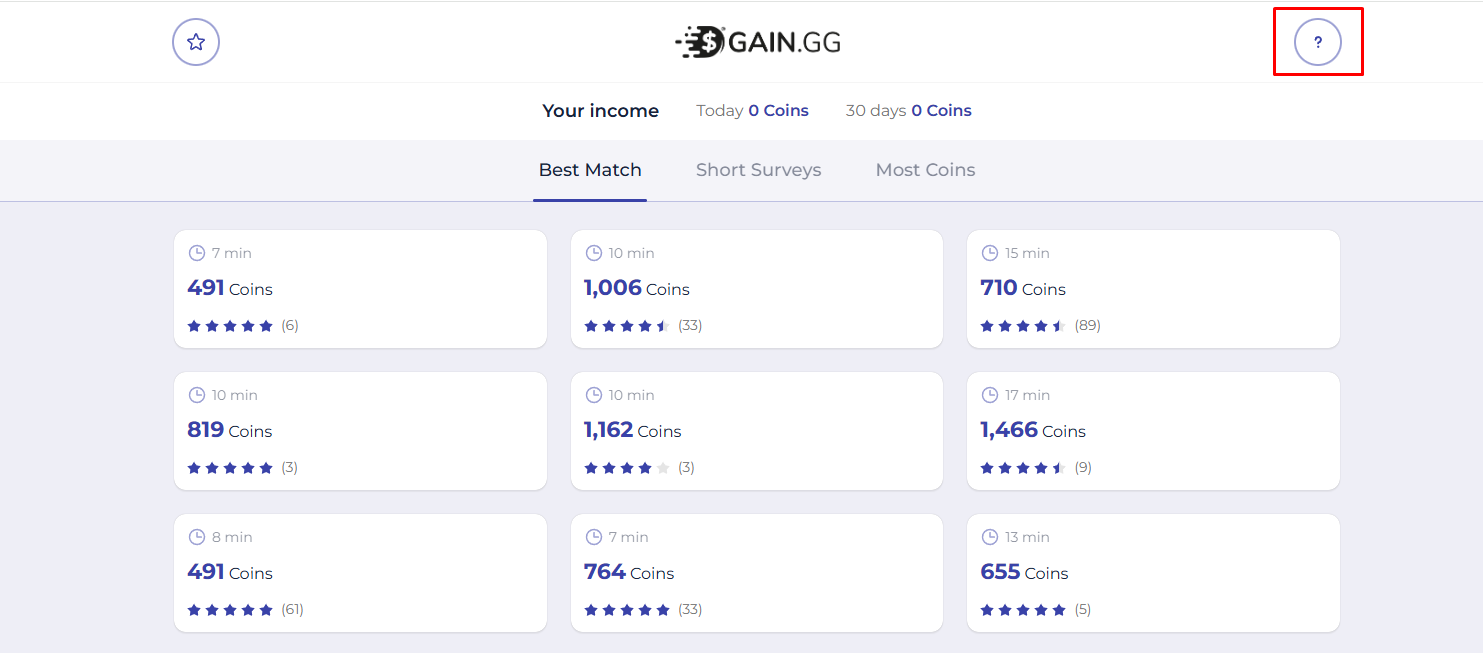Open the 819 Coins survey

pyautogui.click(x=360, y=431)
